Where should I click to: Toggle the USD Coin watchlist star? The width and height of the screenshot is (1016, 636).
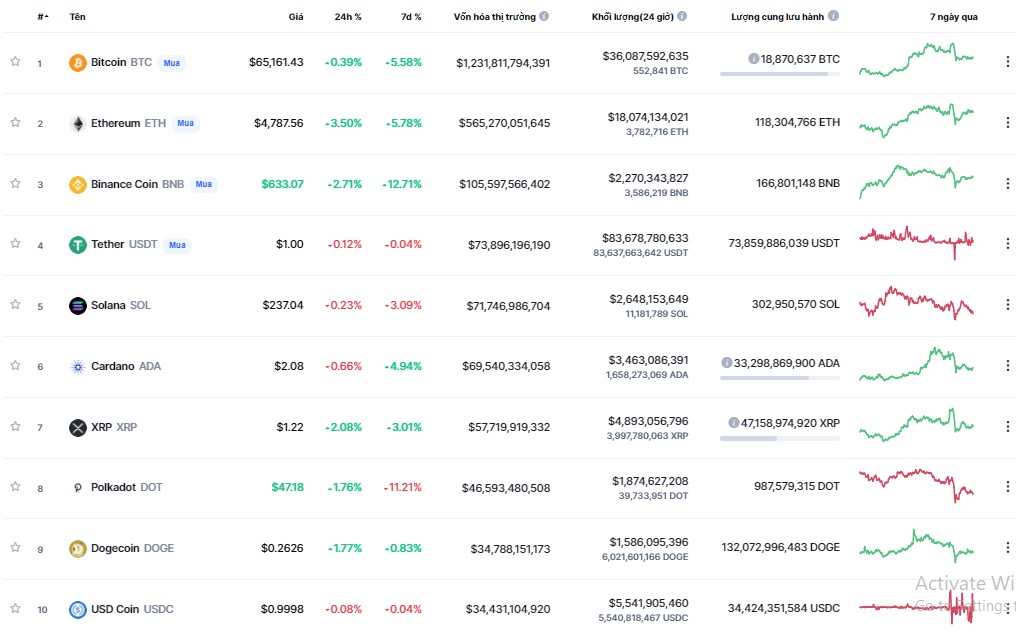click(x=15, y=608)
